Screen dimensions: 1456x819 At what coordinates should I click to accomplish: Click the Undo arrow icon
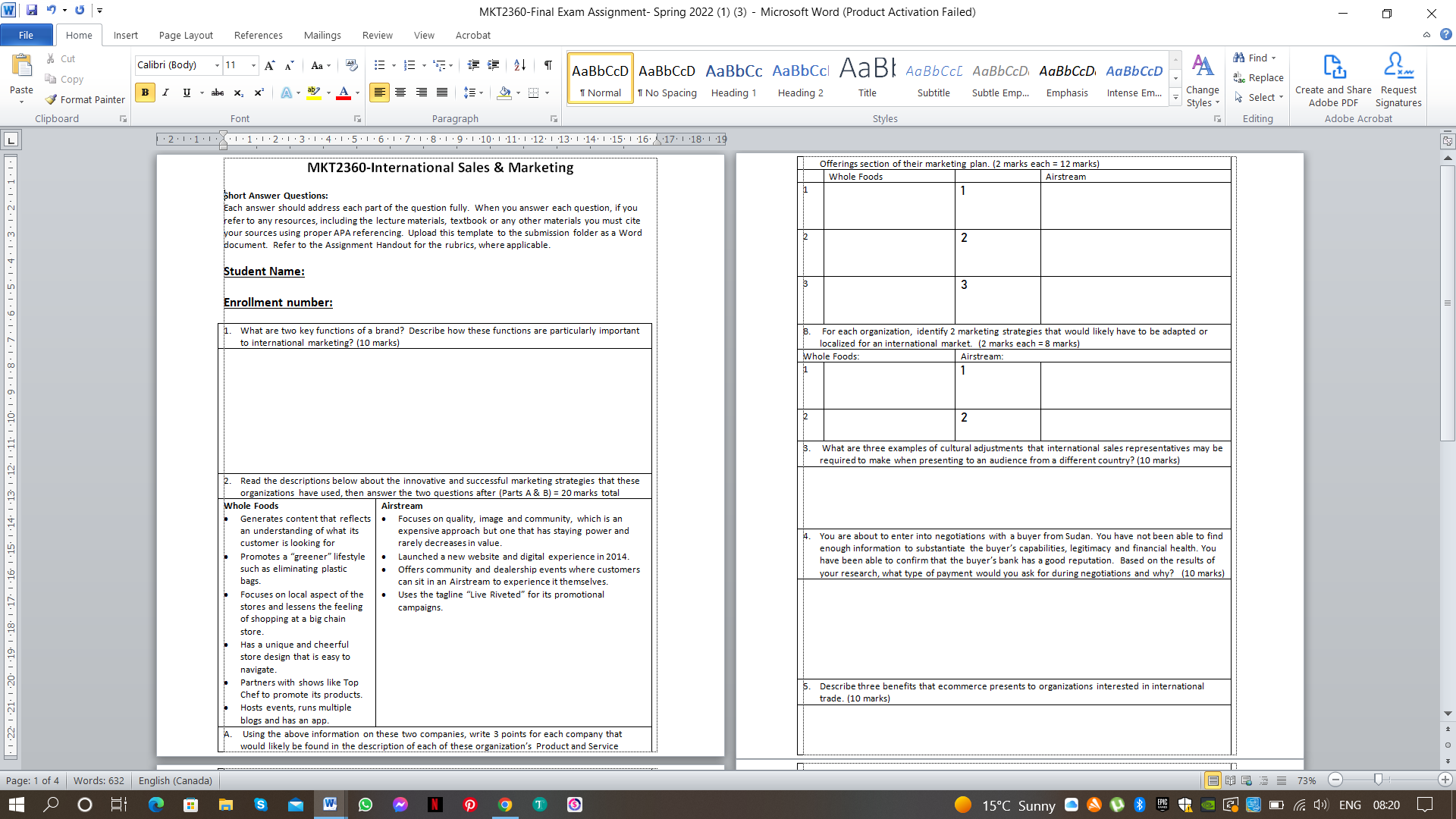pyautogui.click(x=51, y=11)
